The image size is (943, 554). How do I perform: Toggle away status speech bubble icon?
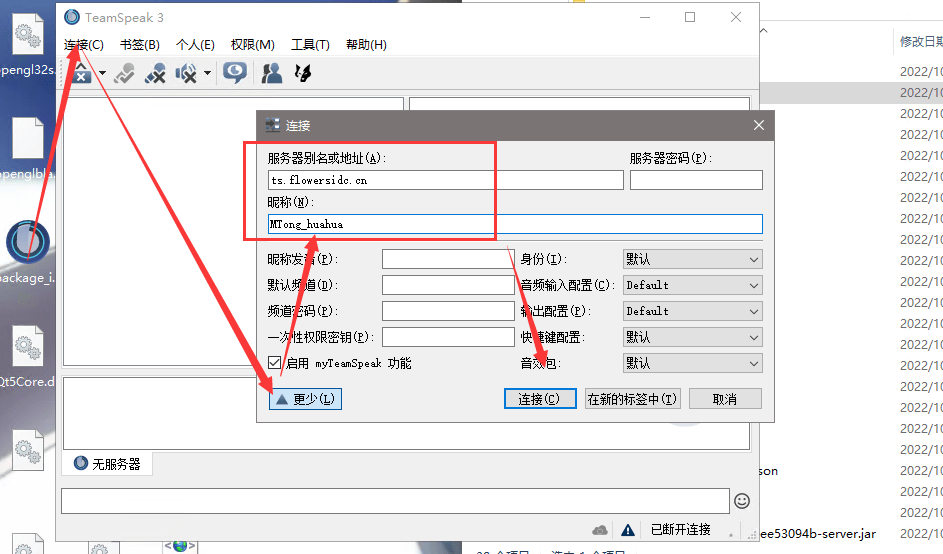235,73
